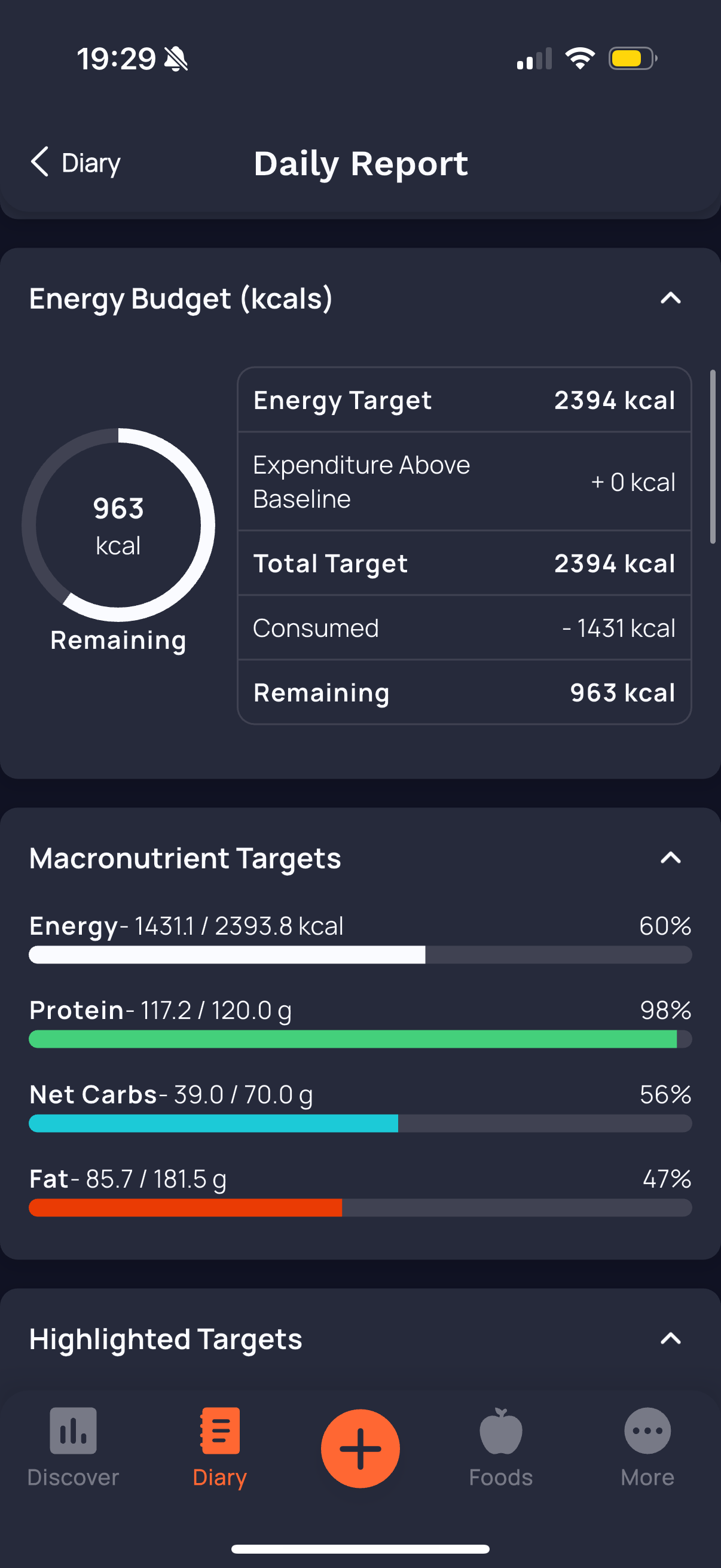This screenshot has width=721, height=1568.
Task: Switch to the Foods tab label
Action: click(501, 1477)
